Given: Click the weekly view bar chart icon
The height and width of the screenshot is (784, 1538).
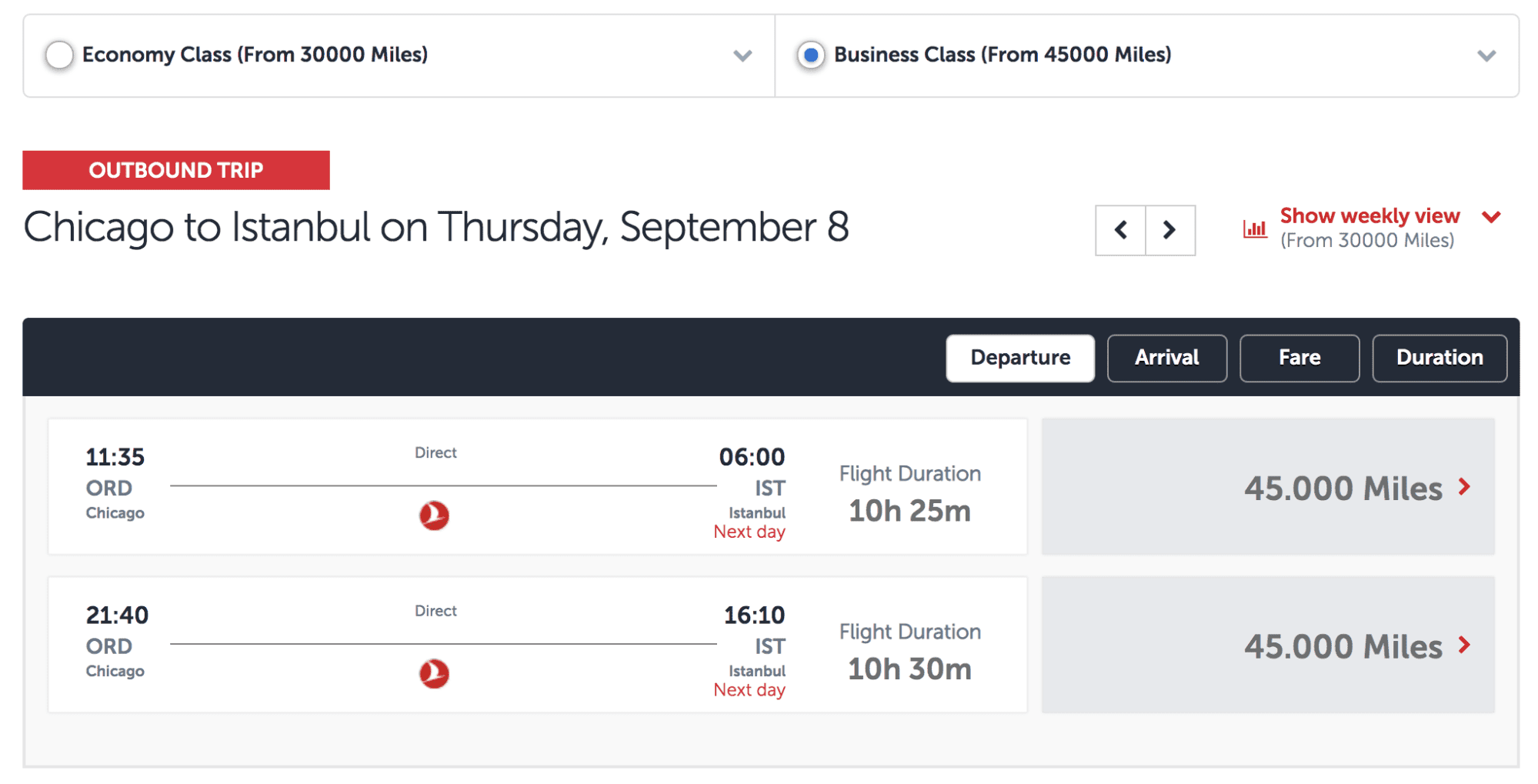Looking at the screenshot, I should [x=1255, y=229].
